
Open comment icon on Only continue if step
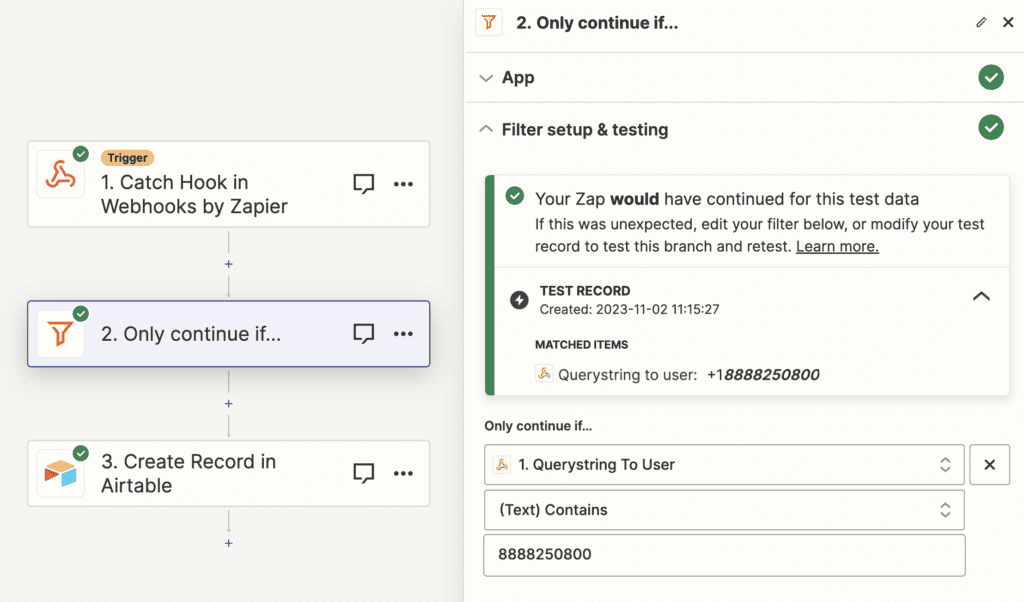[364, 334]
